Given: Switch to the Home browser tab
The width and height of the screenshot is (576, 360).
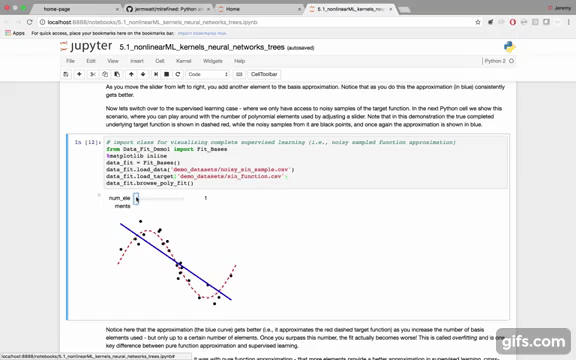Looking at the screenshot, I should (259, 9).
